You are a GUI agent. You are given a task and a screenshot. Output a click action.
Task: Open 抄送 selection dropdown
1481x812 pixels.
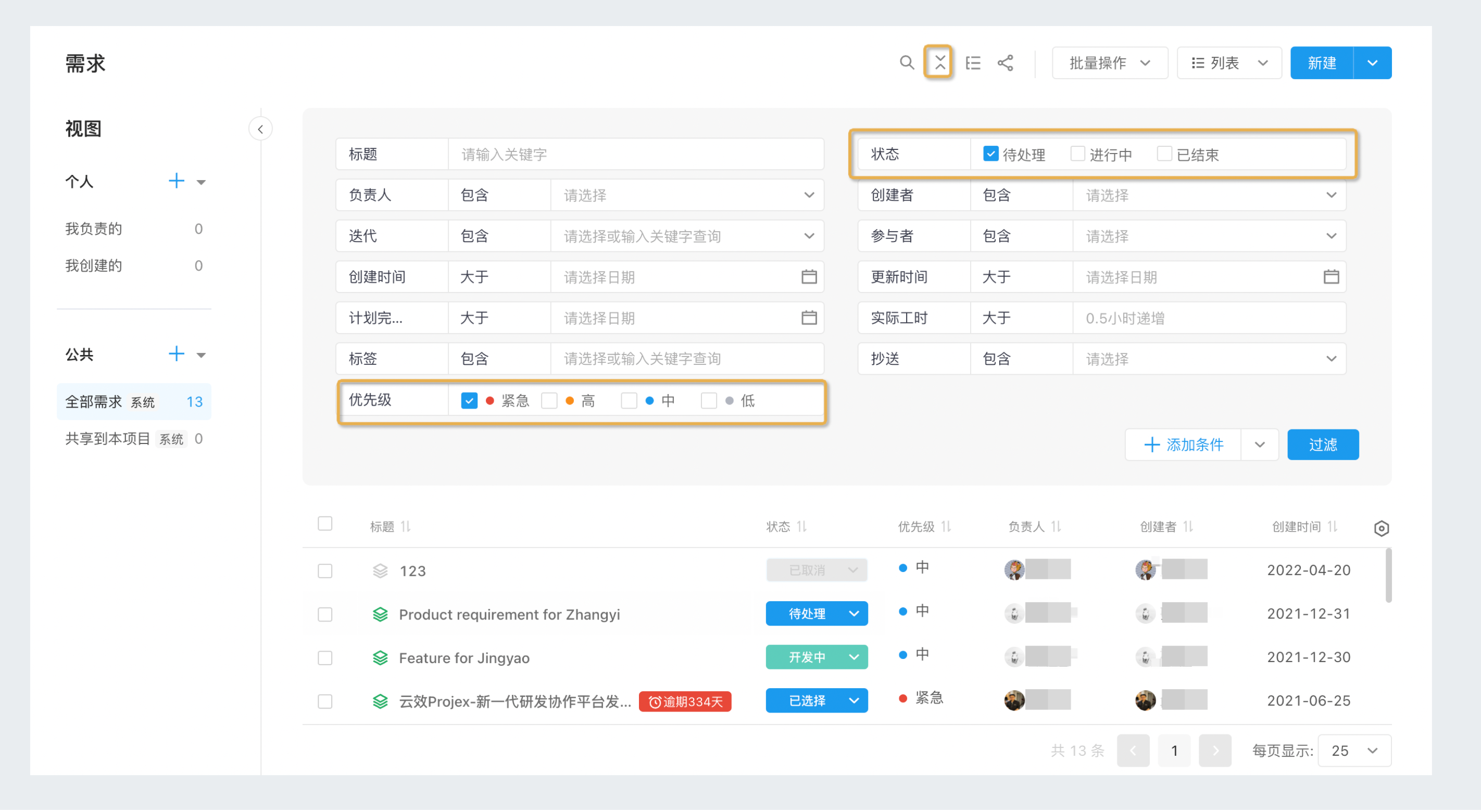click(x=1209, y=359)
